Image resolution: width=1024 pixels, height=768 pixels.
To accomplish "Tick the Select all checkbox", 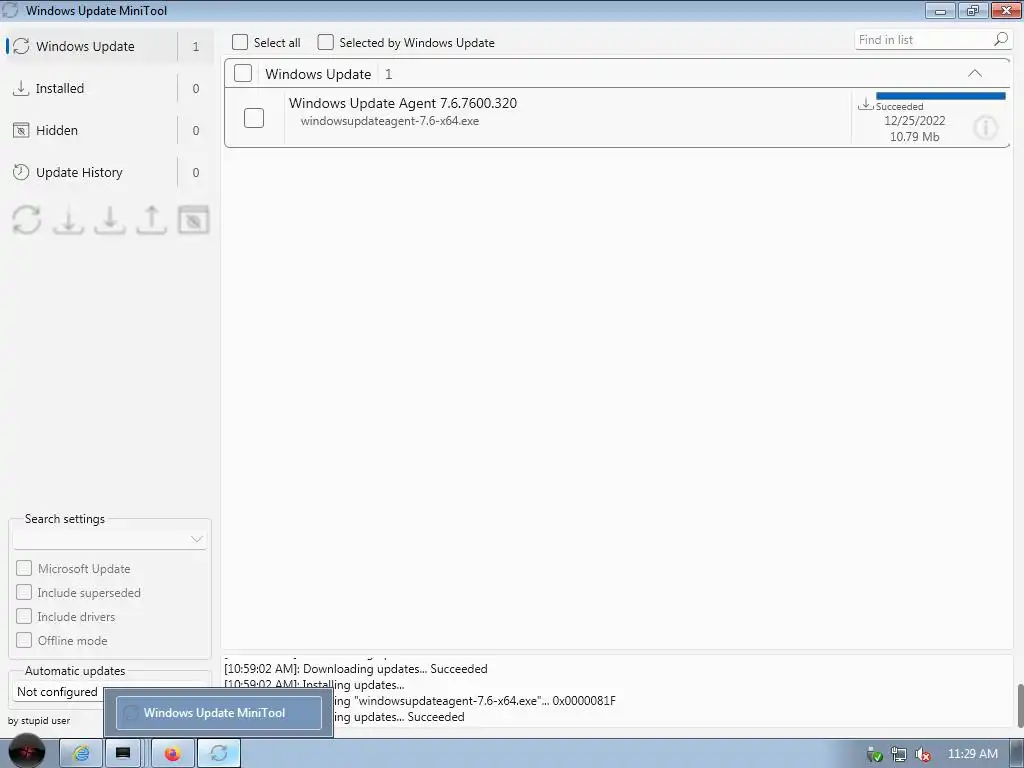I will click(240, 42).
